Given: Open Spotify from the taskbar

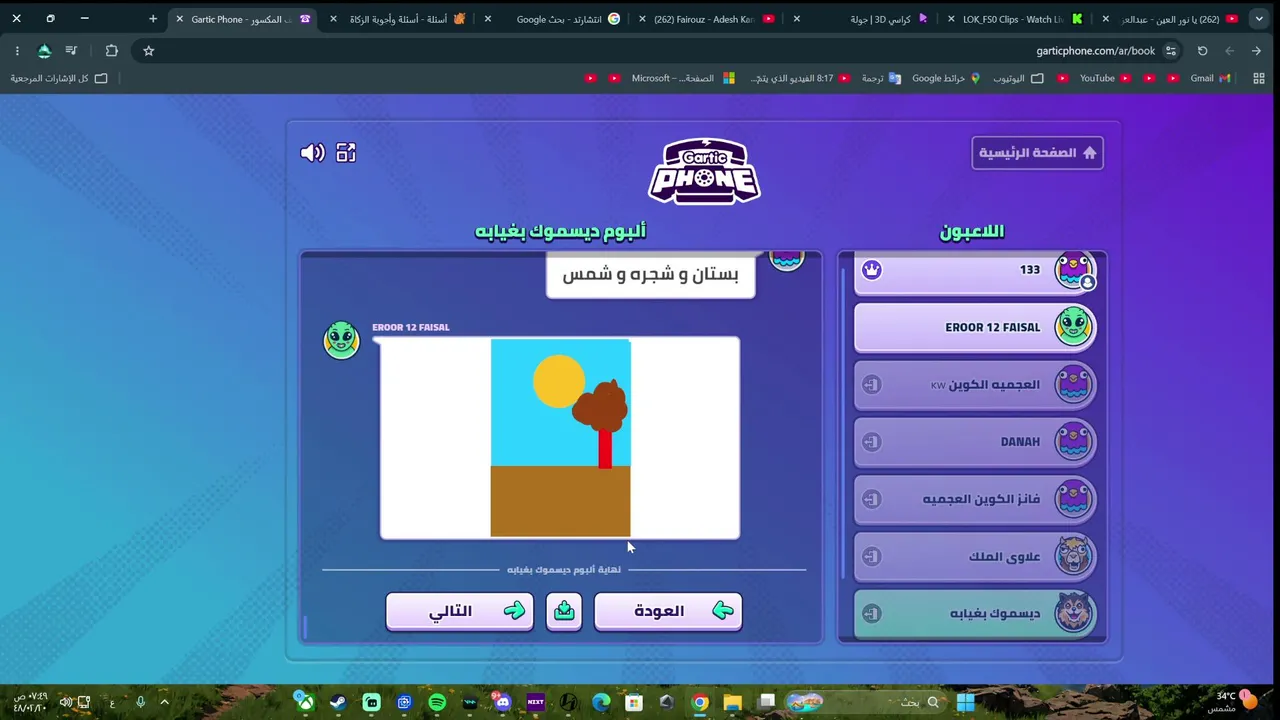Looking at the screenshot, I should 437,702.
